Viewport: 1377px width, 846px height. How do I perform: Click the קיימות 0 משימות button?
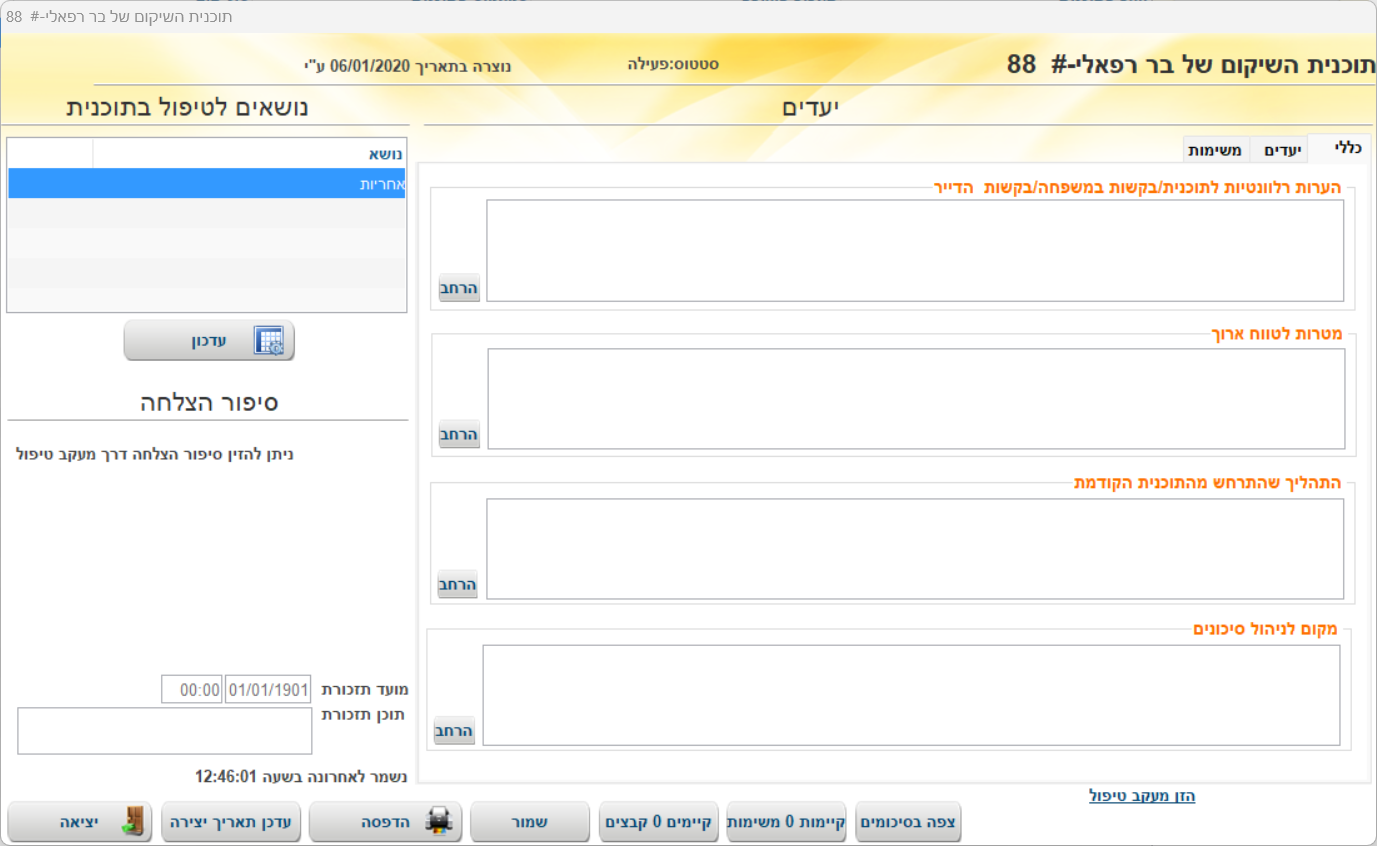click(786, 822)
